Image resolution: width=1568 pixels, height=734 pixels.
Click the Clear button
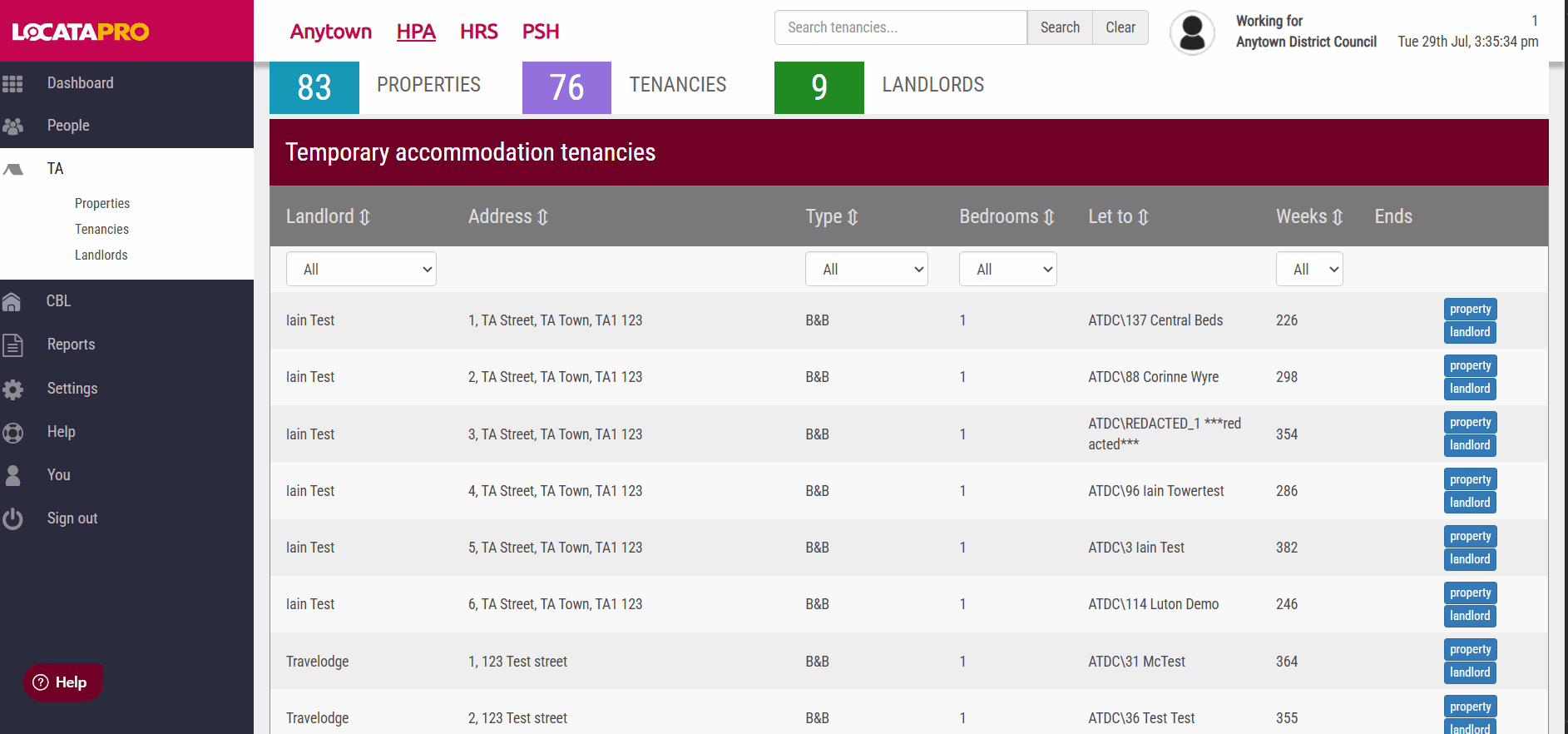tap(1120, 27)
